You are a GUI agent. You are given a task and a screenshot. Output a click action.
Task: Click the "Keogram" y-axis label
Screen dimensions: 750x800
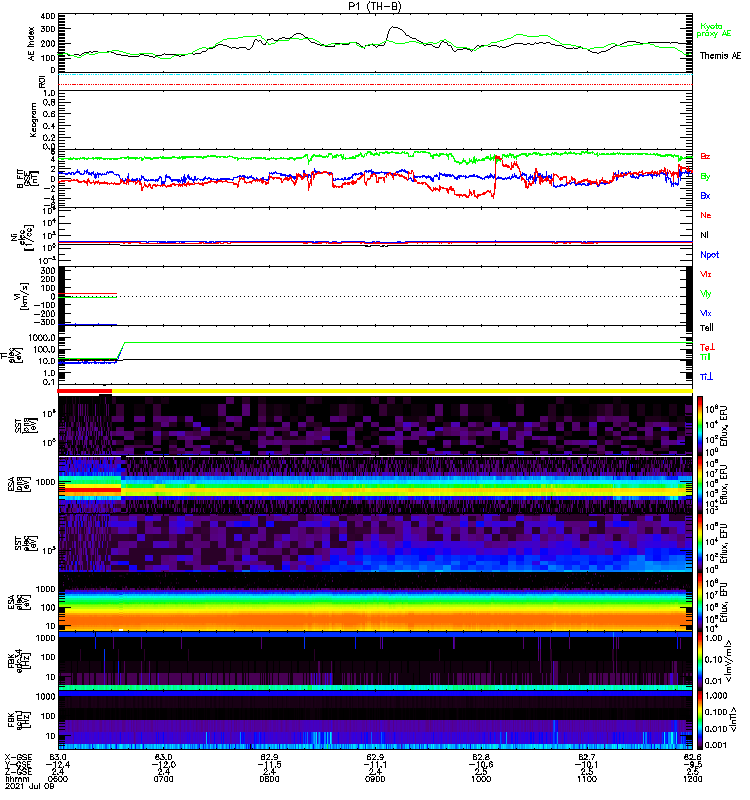tap(33, 120)
